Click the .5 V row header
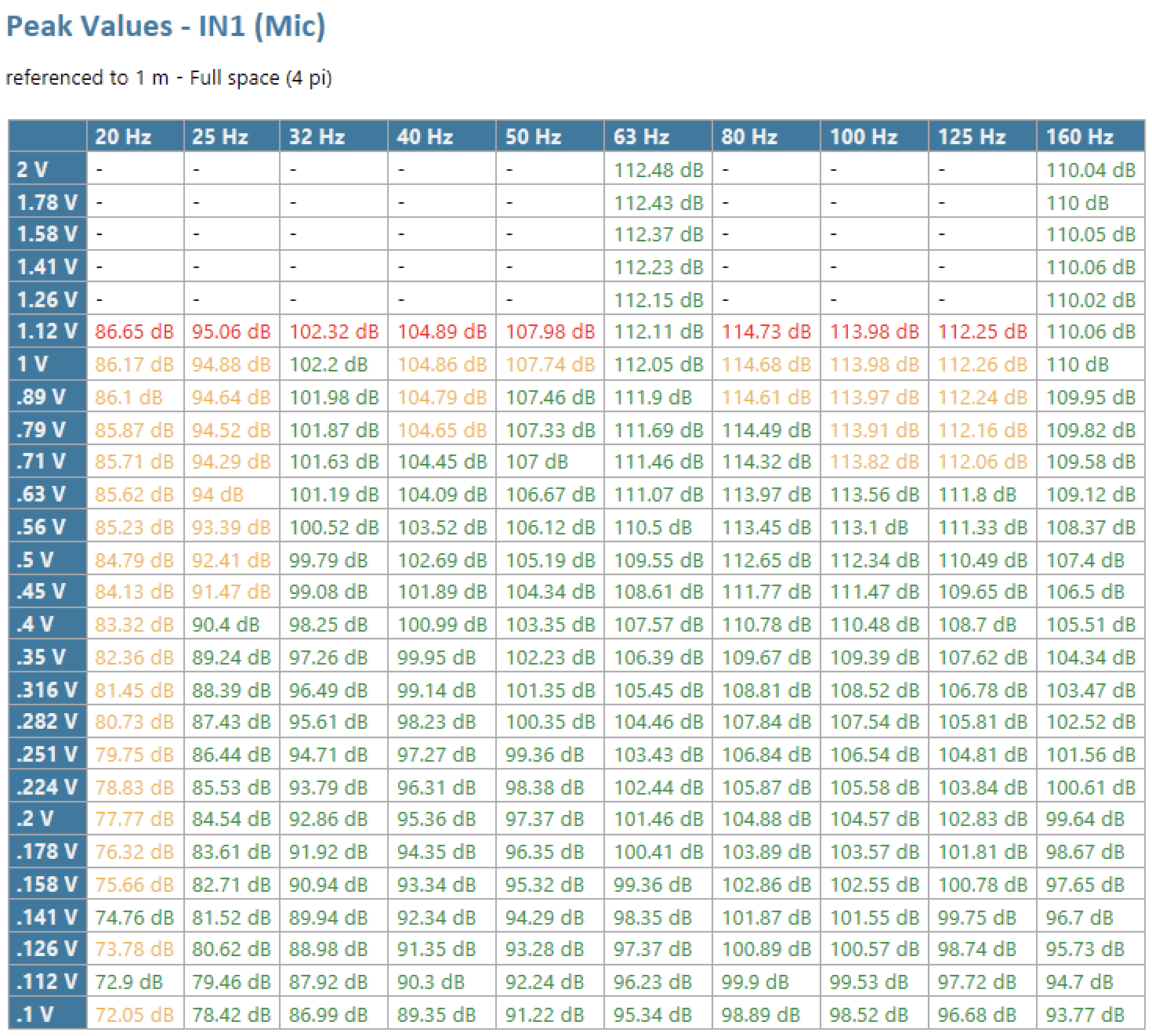1152x1036 pixels. click(x=48, y=560)
